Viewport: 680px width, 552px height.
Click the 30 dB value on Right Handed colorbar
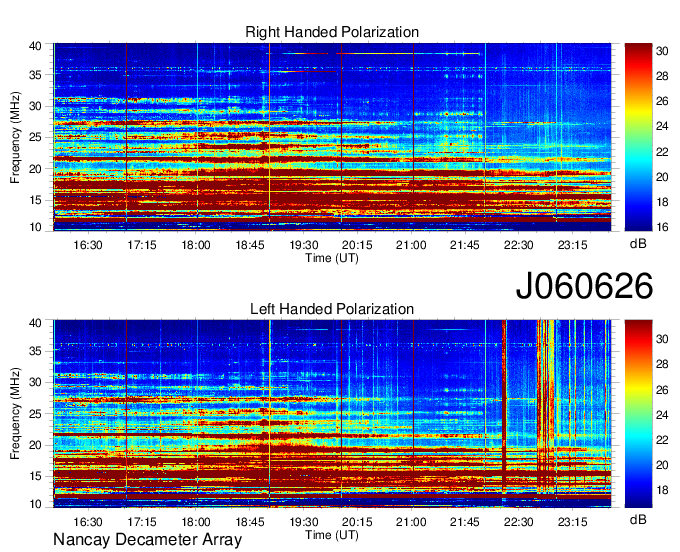coord(662,51)
